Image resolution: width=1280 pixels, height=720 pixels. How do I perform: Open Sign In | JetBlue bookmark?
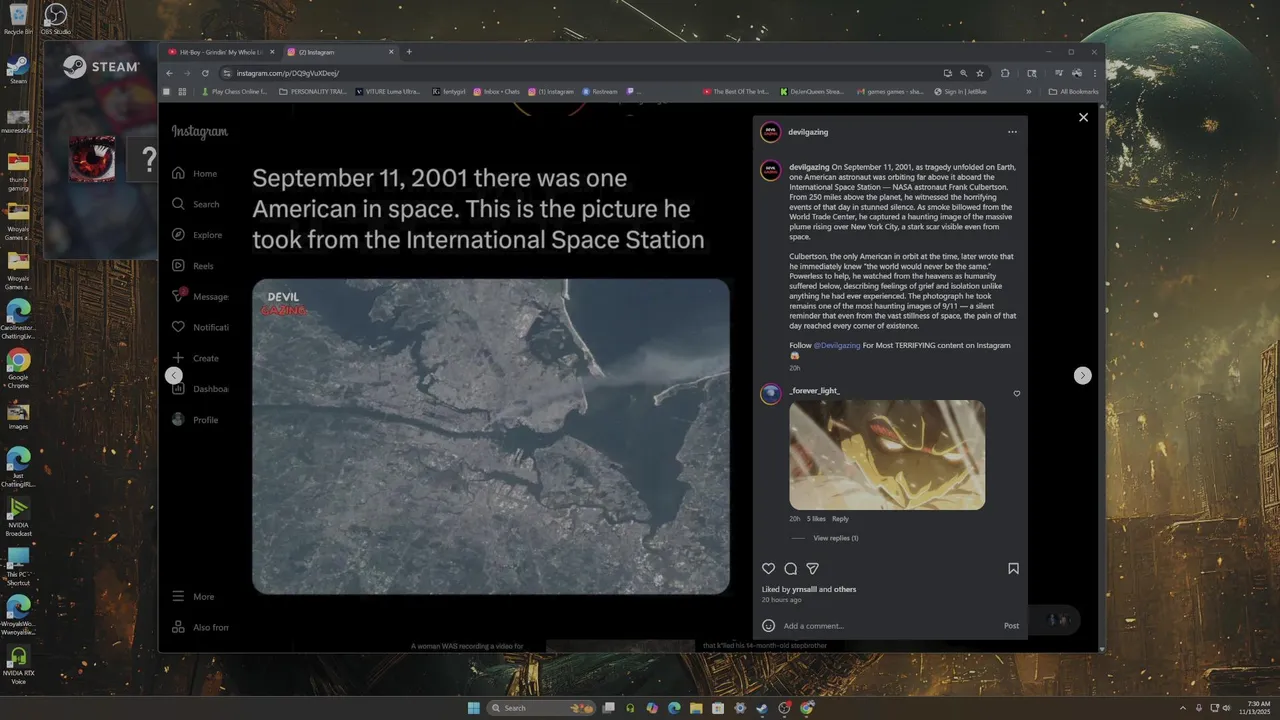click(x=960, y=91)
